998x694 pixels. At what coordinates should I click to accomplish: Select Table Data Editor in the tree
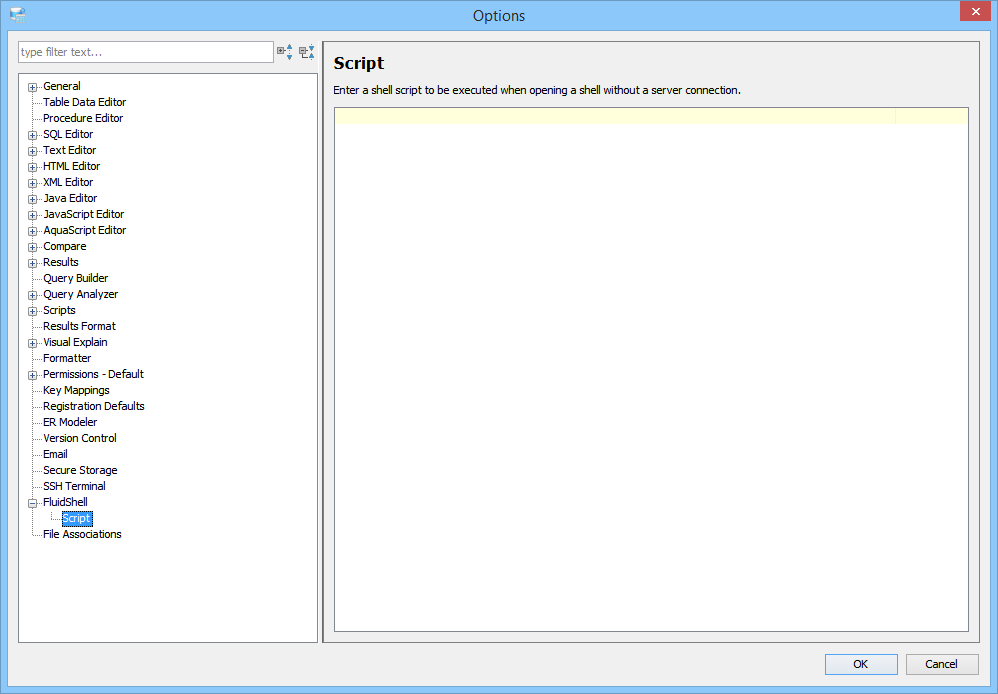pos(84,102)
